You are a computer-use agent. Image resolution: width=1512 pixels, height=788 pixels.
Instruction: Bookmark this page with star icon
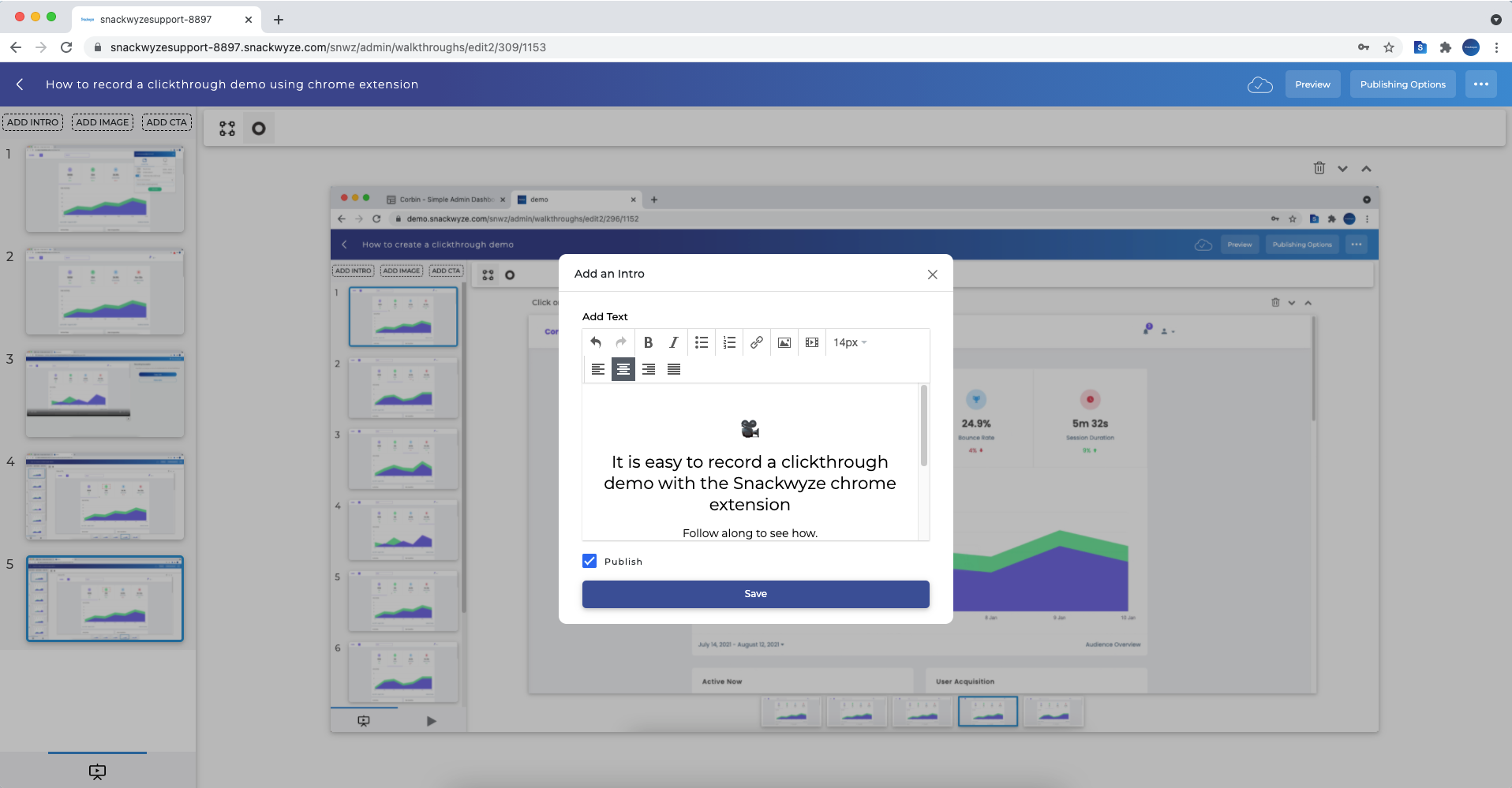pyautogui.click(x=1389, y=47)
